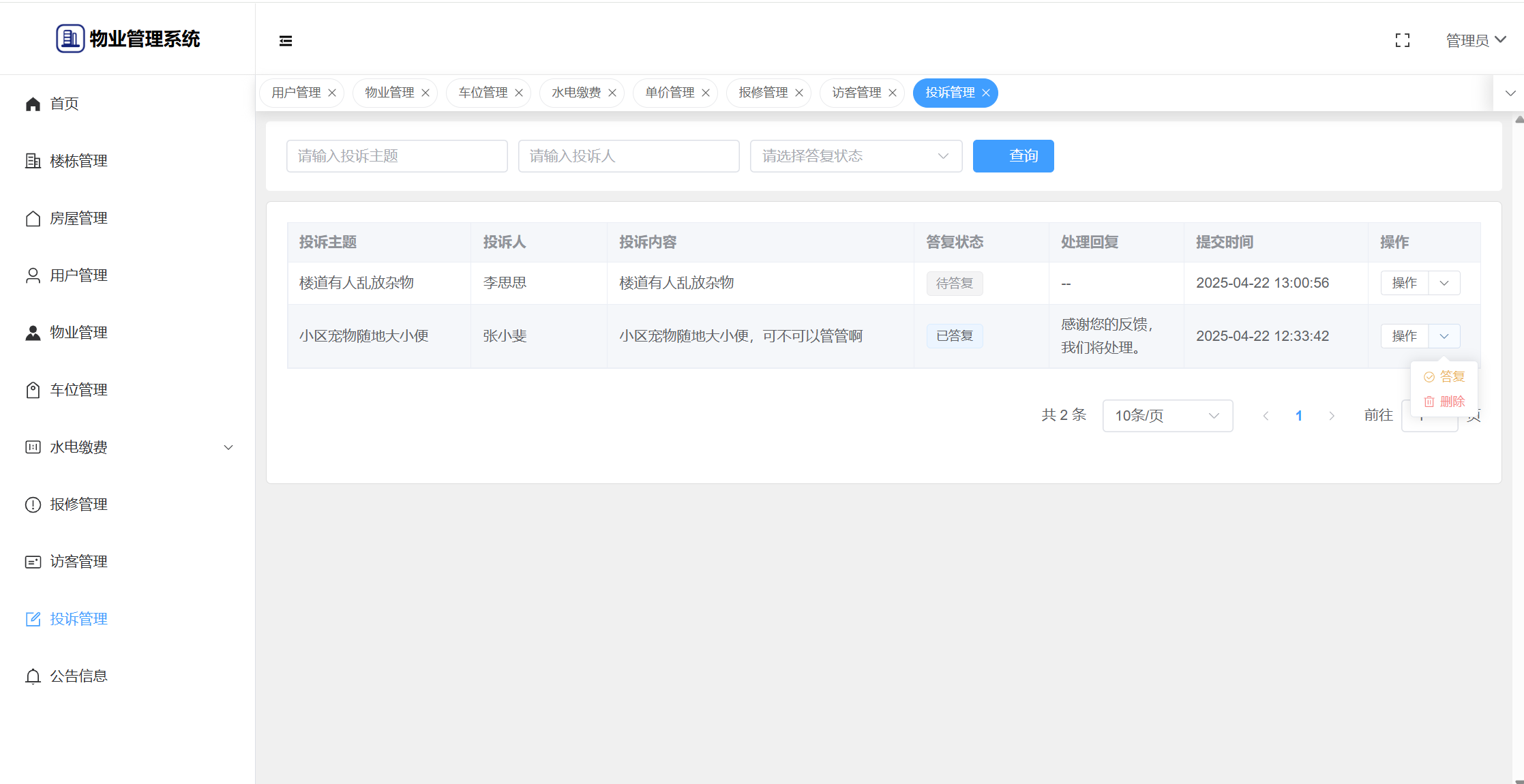Open 报修管理 via its exclamation icon
Screen dimensions: 1524x784
click(33, 504)
